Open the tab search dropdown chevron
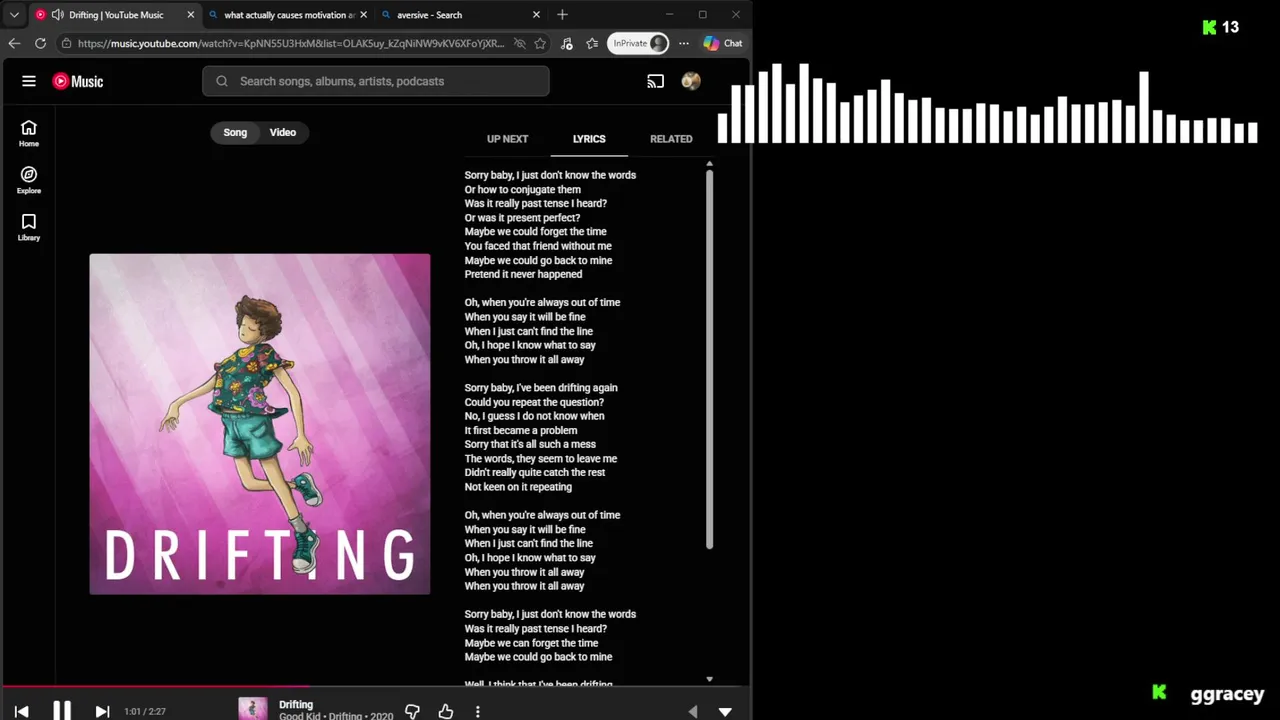This screenshot has height=720, width=1280. (x=14, y=15)
